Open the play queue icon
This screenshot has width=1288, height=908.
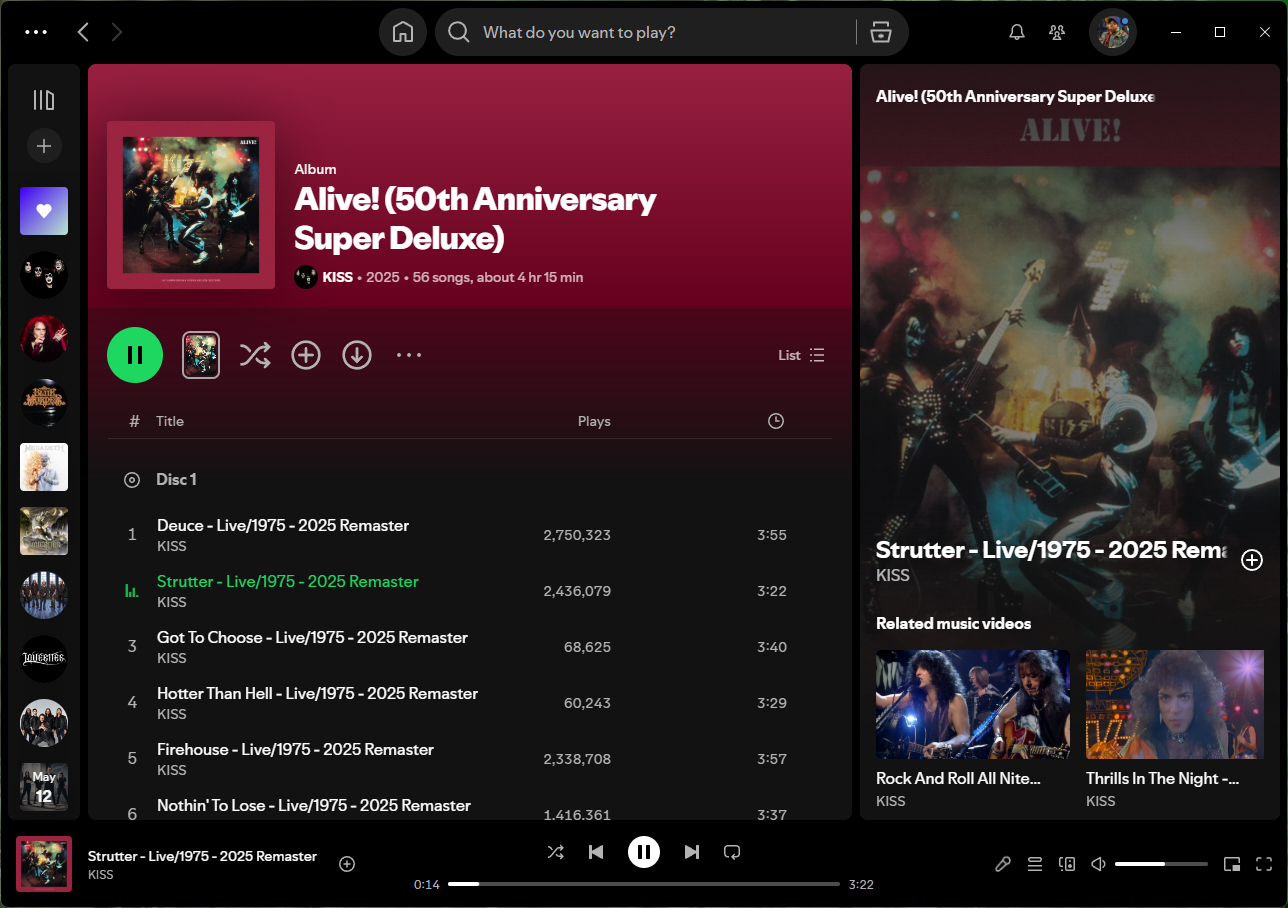pyautogui.click(x=1035, y=863)
